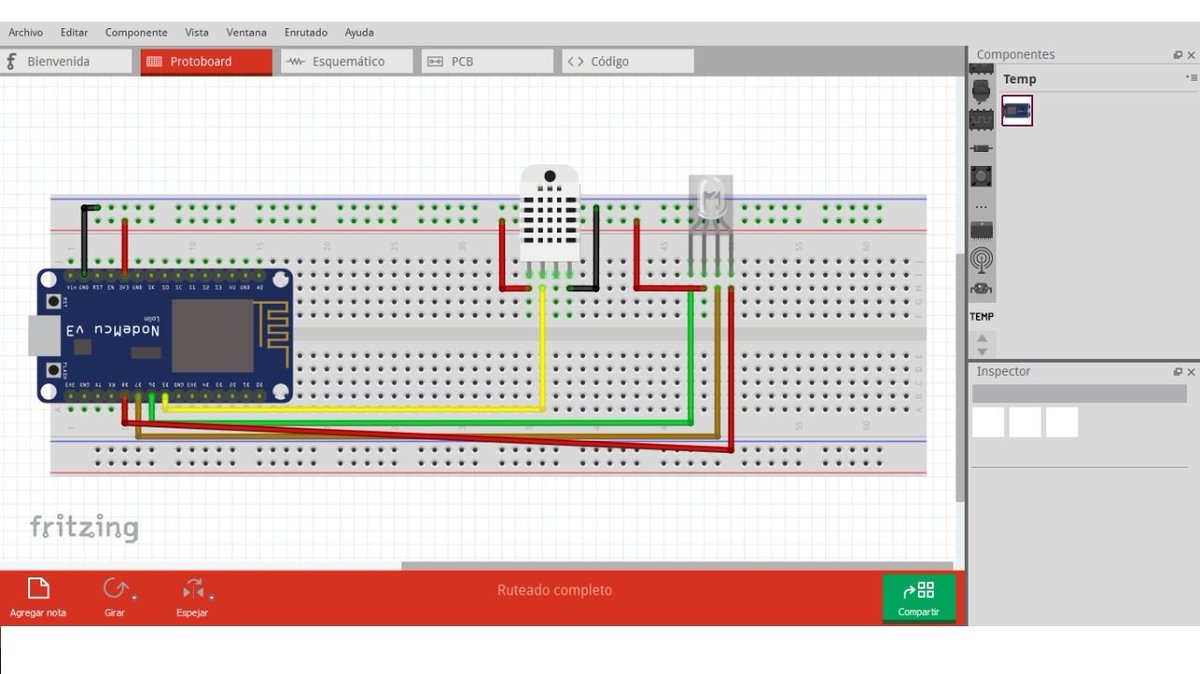The image size is (1200, 674).
Task: Select the Protoboard view tab
Action: point(206,61)
